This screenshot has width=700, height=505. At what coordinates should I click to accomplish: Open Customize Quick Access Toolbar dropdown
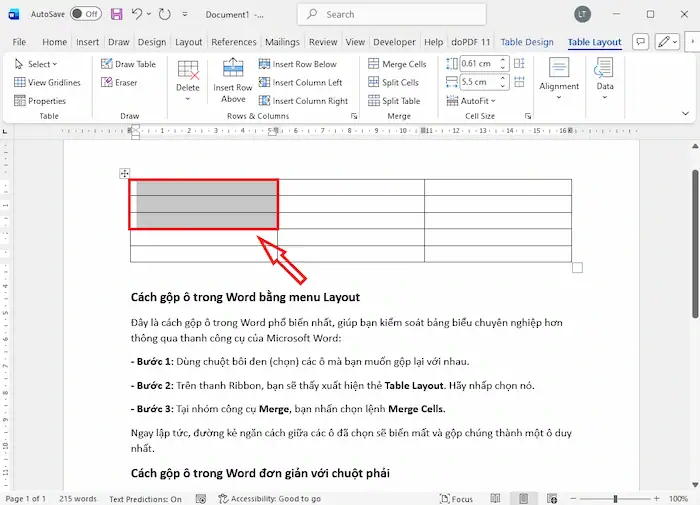tap(185, 14)
